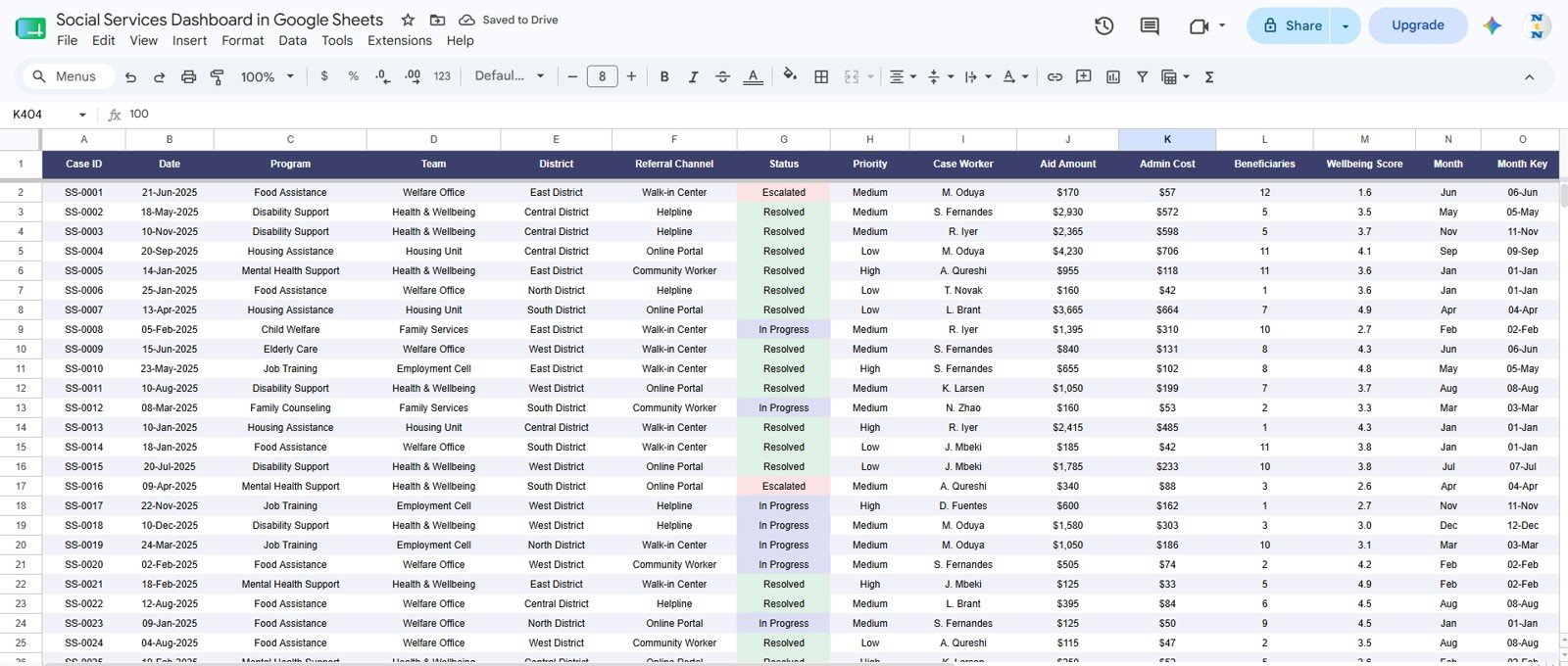Insert a comment from toolbar
The image size is (1568, 666).
click(1084, 76)
